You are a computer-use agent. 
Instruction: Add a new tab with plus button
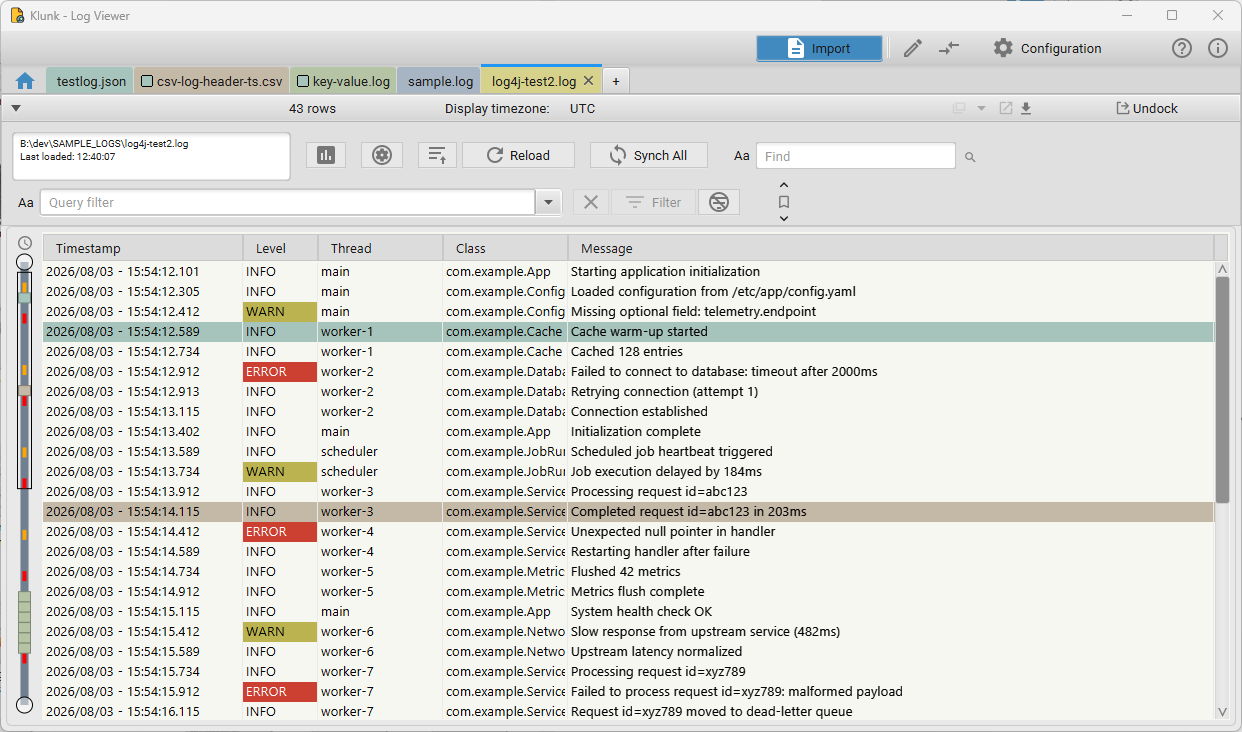pos(615,81)
